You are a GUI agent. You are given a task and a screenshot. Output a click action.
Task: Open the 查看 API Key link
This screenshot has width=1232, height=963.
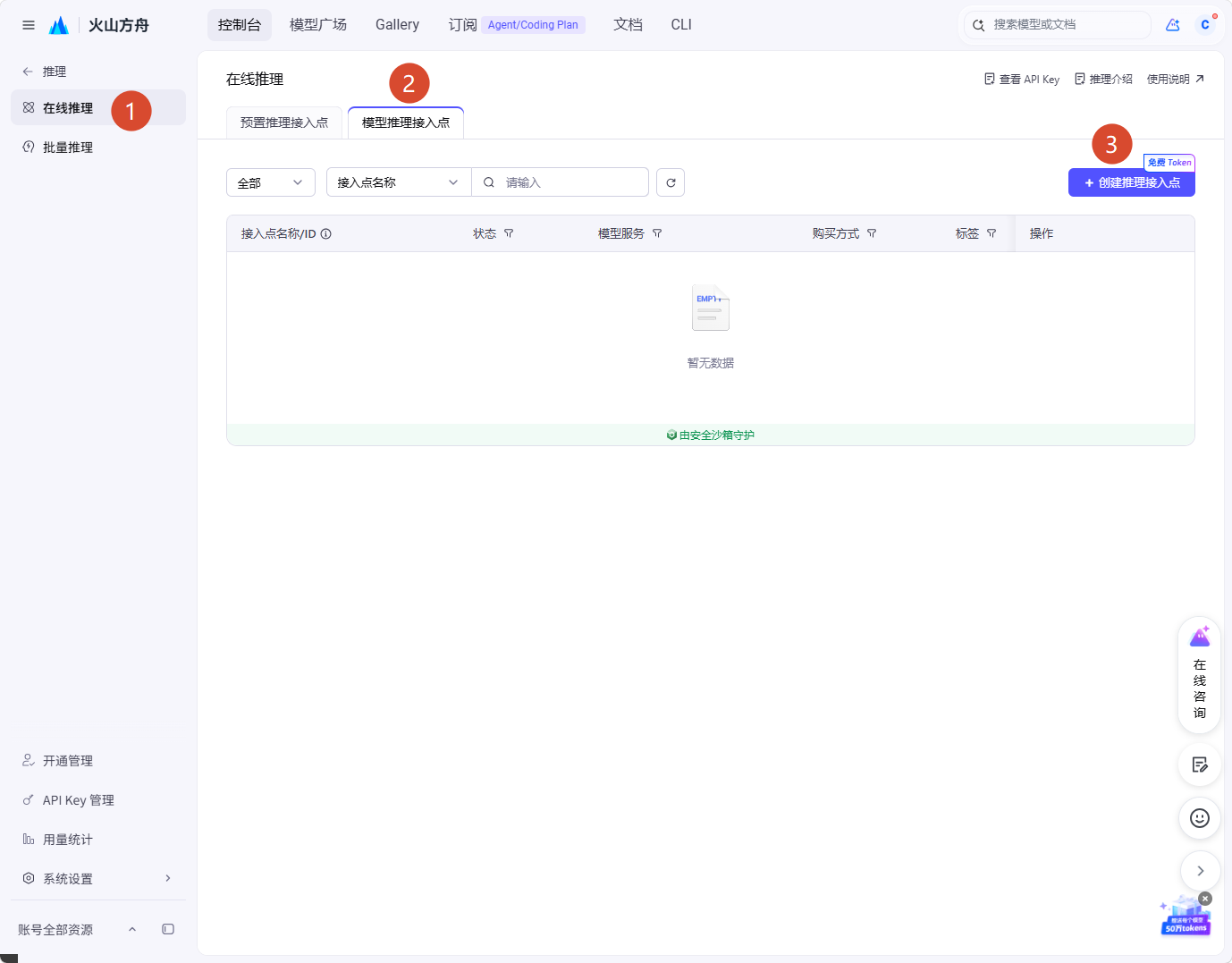[x=1022, y=80]
